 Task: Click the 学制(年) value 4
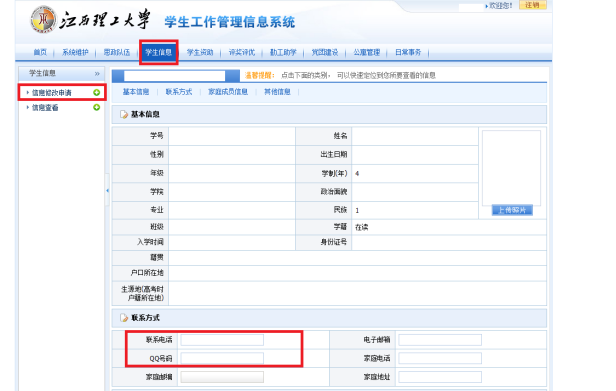(357, 173)
